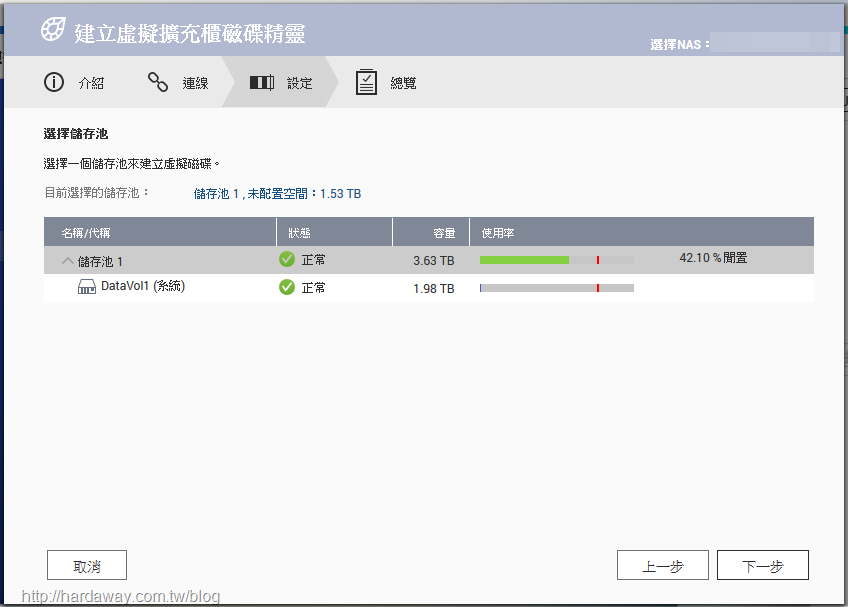Click 正常 status text for 儲存池 1
Image resolution: width=848 pixels, height=607 pixels.
[314, 260]
